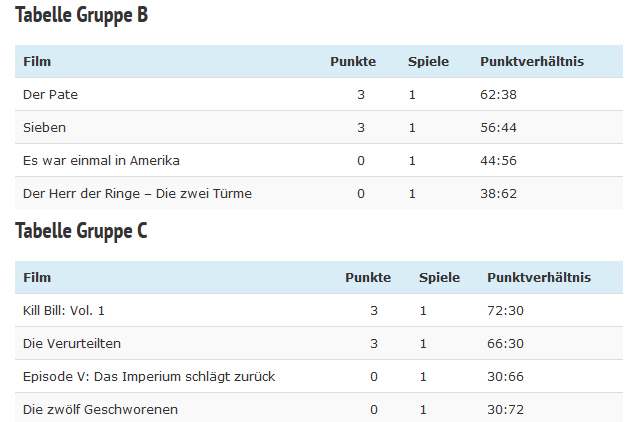This screenshot has height=422, width=632.
Task: Open Episode V: Das Imperium schlägt zurück
Action: tap(148, 376)
